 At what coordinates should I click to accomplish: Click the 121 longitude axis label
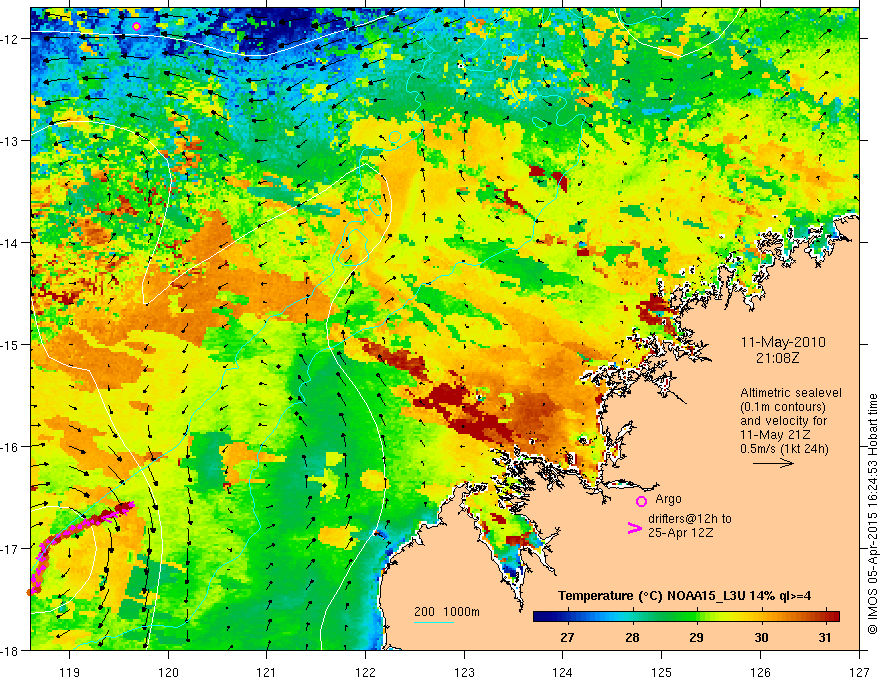pos(267,672)
